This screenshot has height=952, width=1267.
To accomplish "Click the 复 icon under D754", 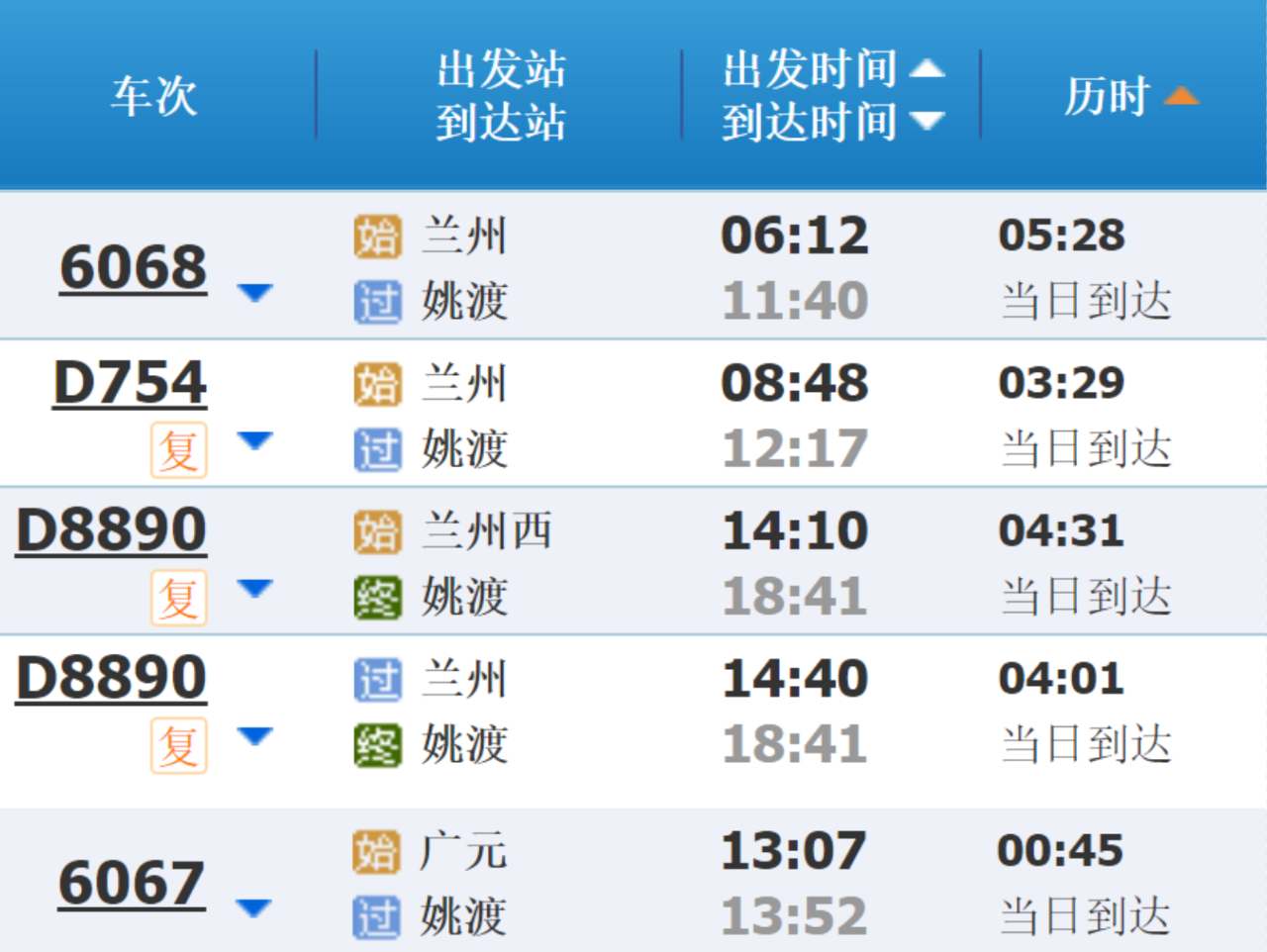I will 179,450.
